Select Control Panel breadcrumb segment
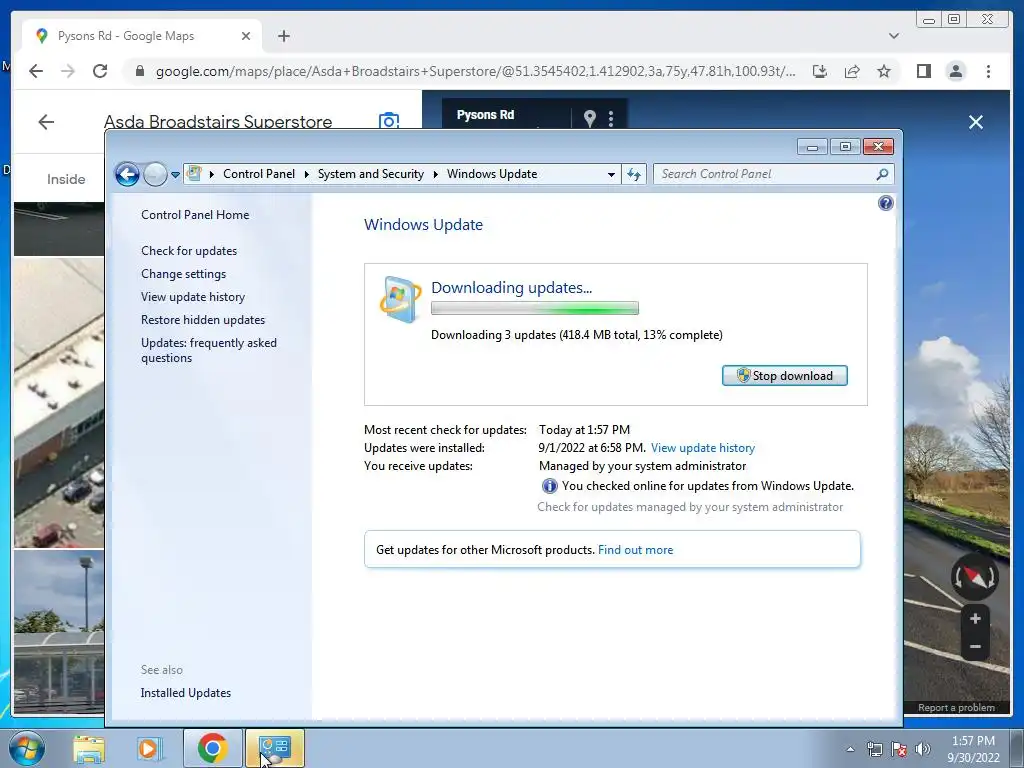Image resolution: width=1024 pixels, height=768 pixels. pos(259,174)
